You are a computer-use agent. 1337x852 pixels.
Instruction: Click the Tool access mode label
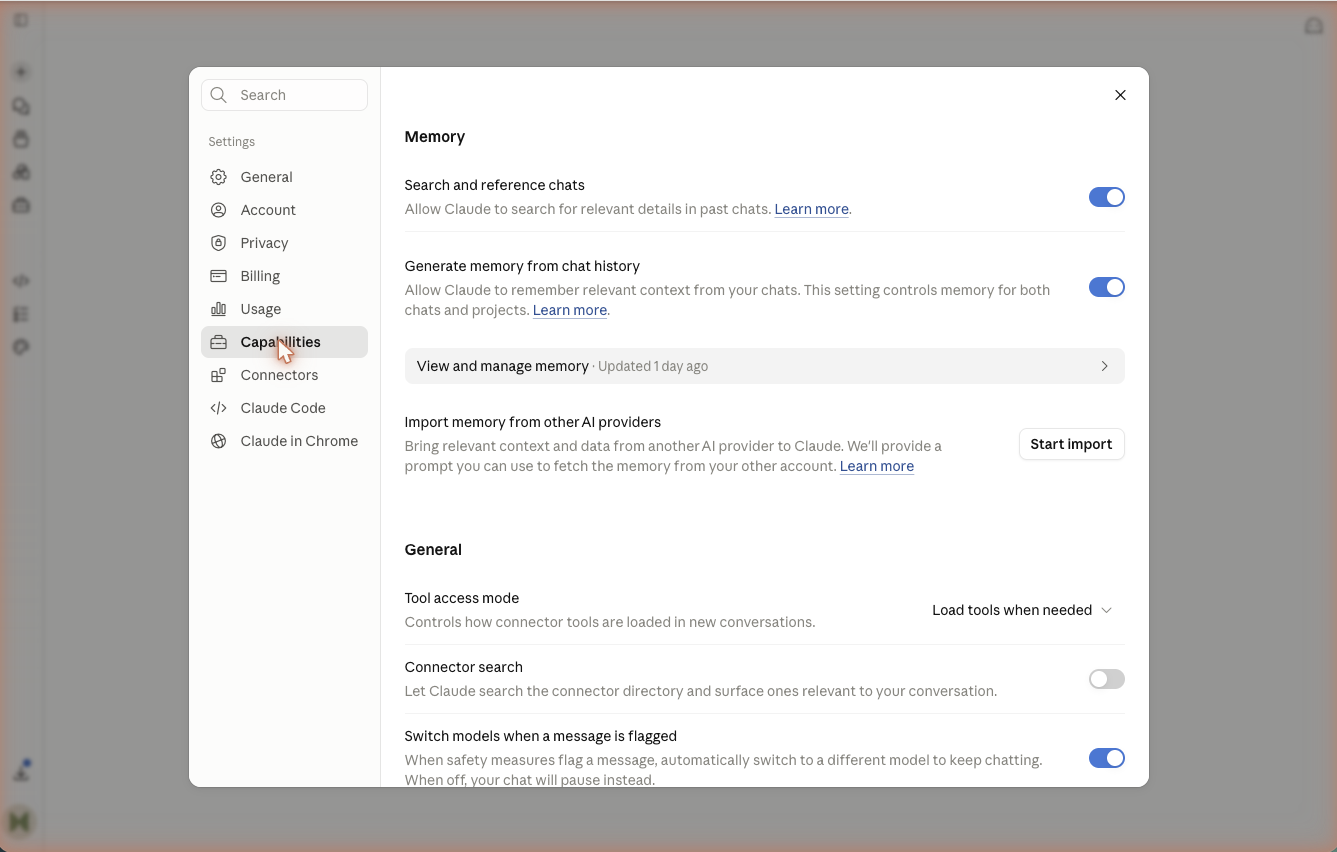coord(462,598)
